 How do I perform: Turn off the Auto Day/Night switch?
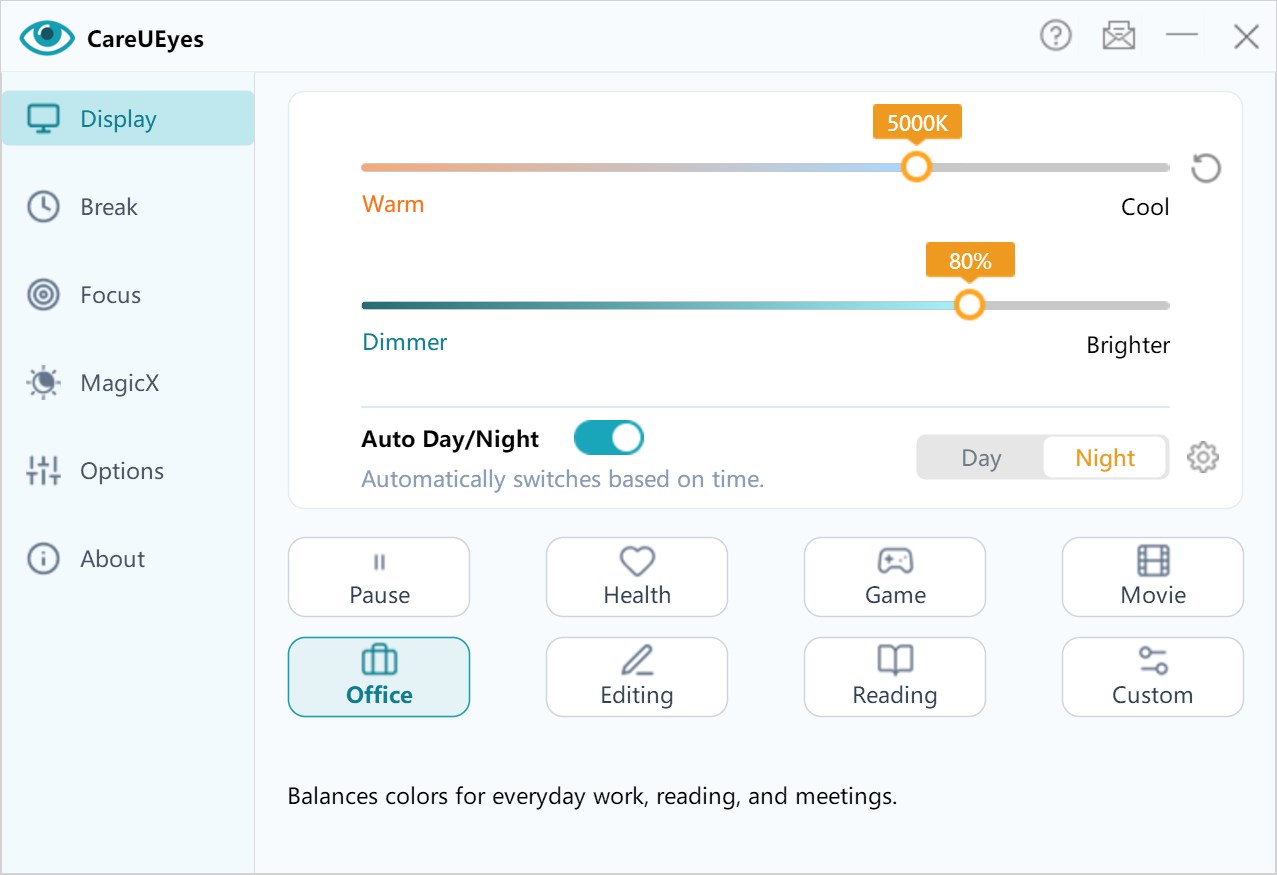tap(608, 438)
